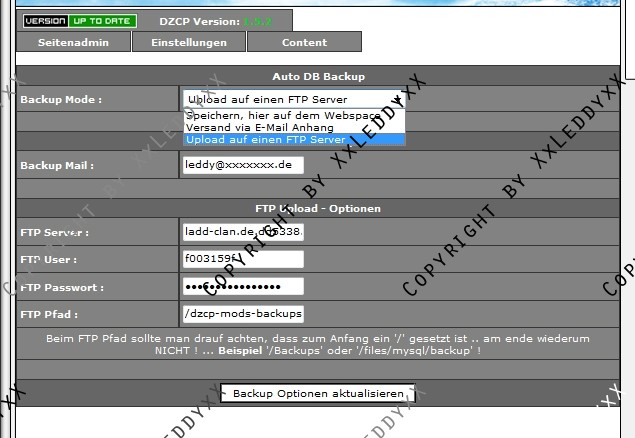635x438 pixels.
Task: Select the FTP User text box
Action: (243, 259)
